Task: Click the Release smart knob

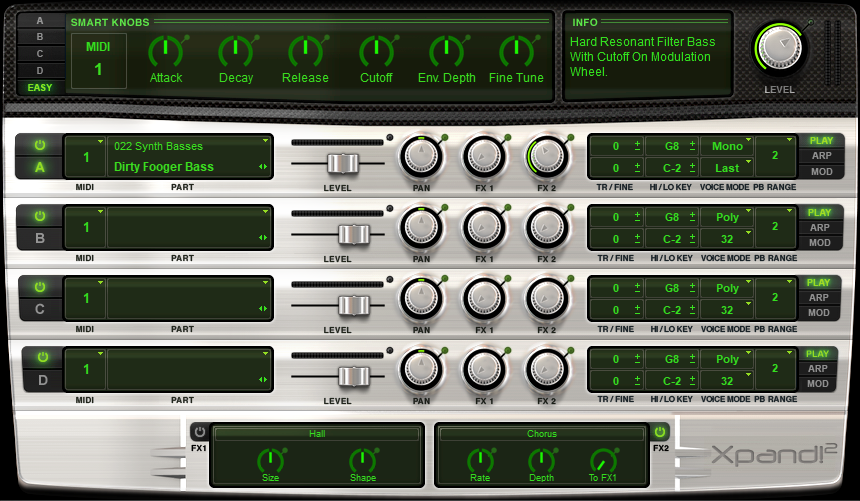Action: [x=305, y=53]
